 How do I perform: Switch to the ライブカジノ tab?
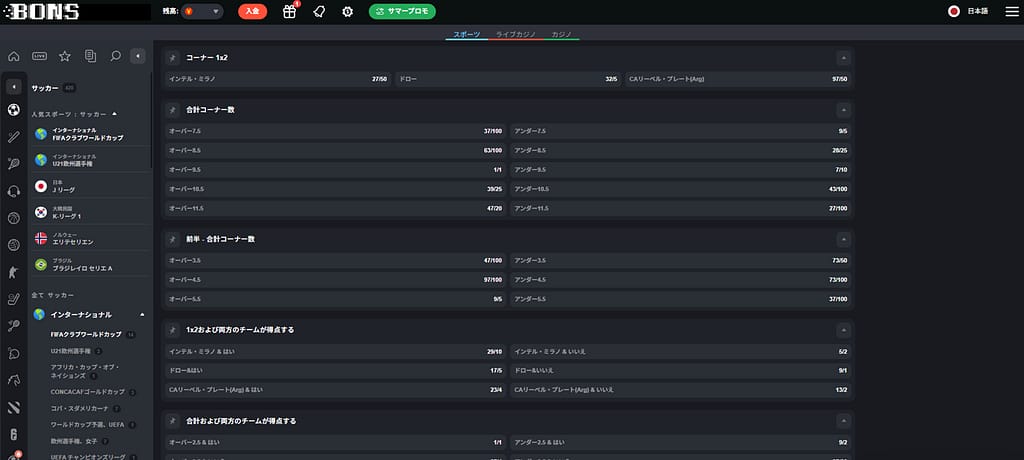516,33
